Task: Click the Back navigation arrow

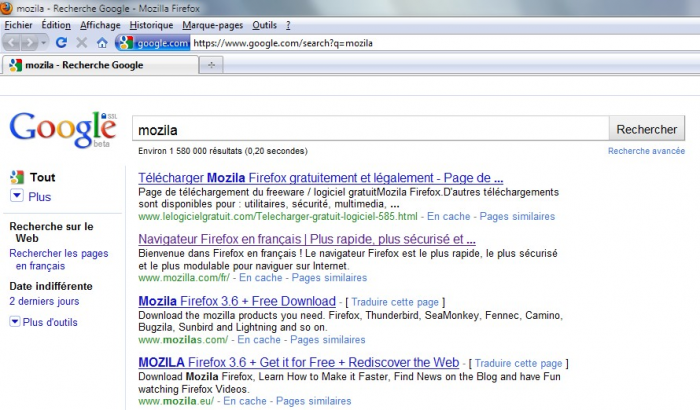Action: [12, 43]
